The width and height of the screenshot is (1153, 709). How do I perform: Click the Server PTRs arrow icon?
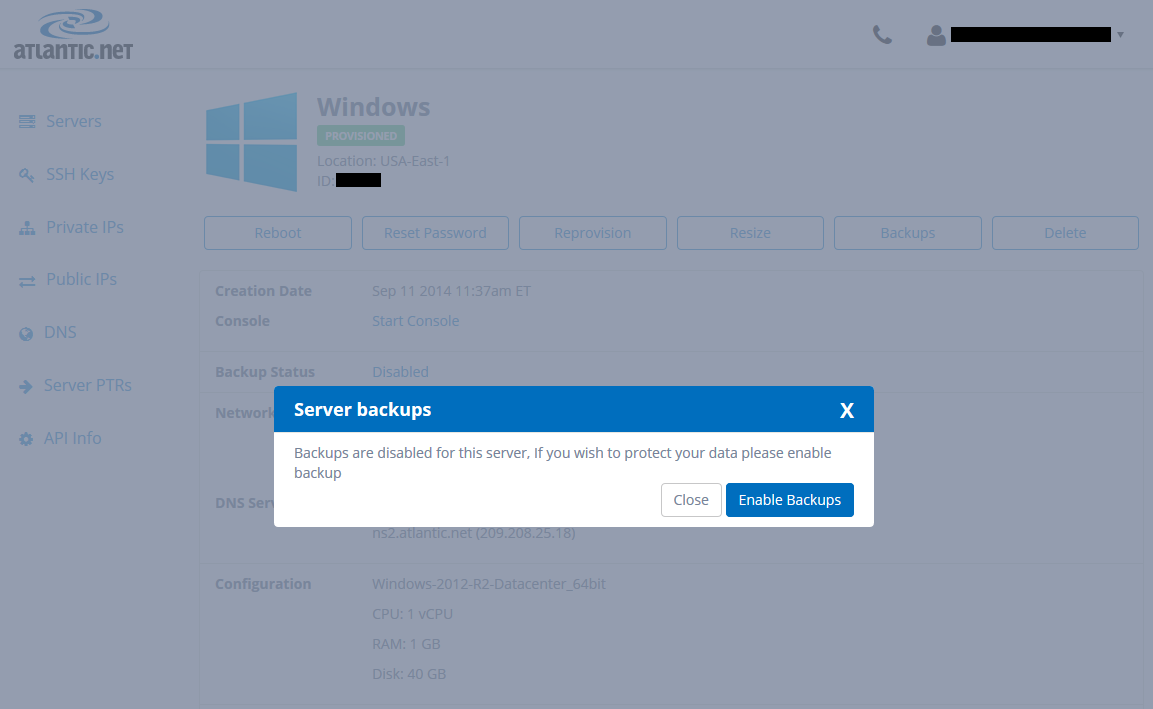[26, 386]
